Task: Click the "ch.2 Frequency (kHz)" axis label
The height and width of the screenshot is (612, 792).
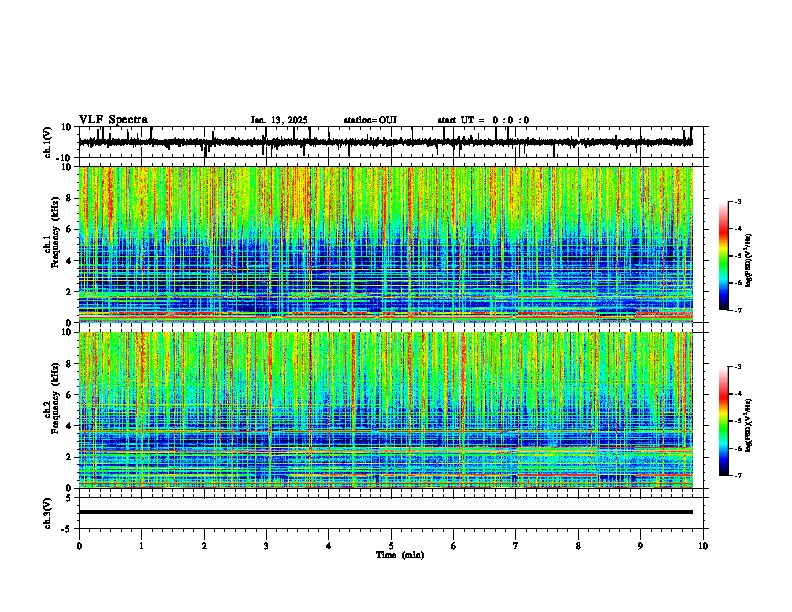Action: (x=52, y=398)
